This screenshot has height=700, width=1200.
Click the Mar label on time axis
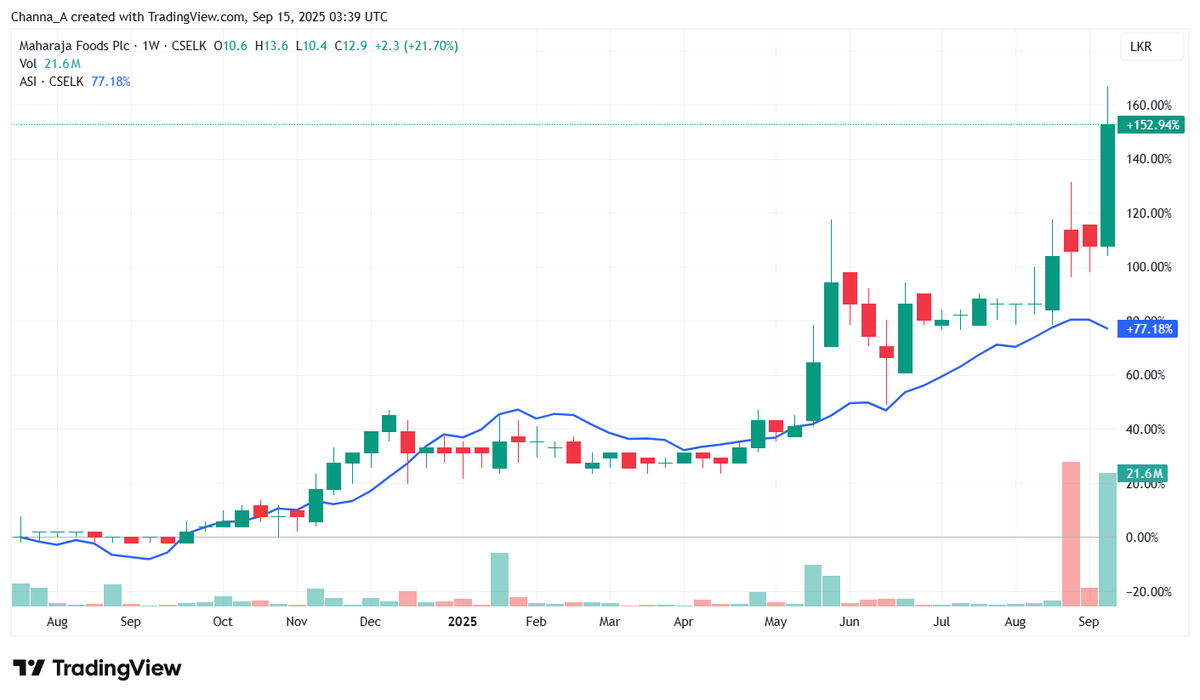(x=609, y=621)
